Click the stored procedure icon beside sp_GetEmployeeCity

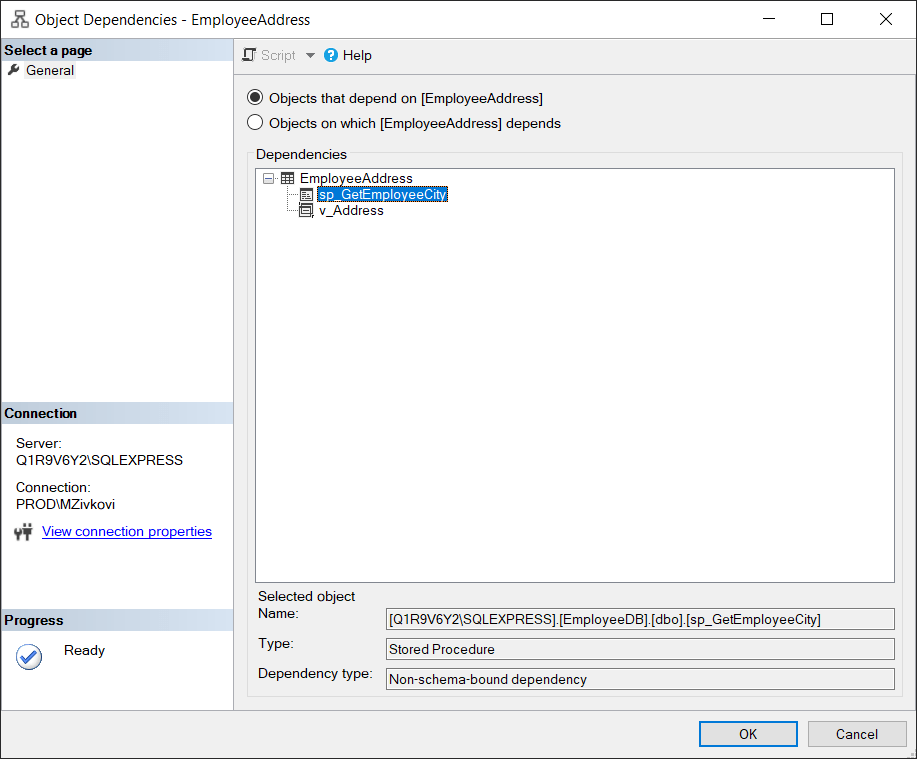click(306, 194)
